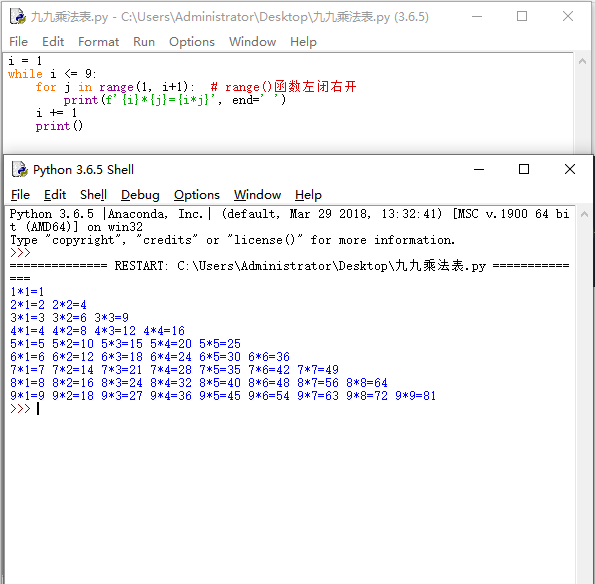Click the output '8*8=64' in Shell
Image resolution: width=595 pixels, height=584 pixels.
367,383
